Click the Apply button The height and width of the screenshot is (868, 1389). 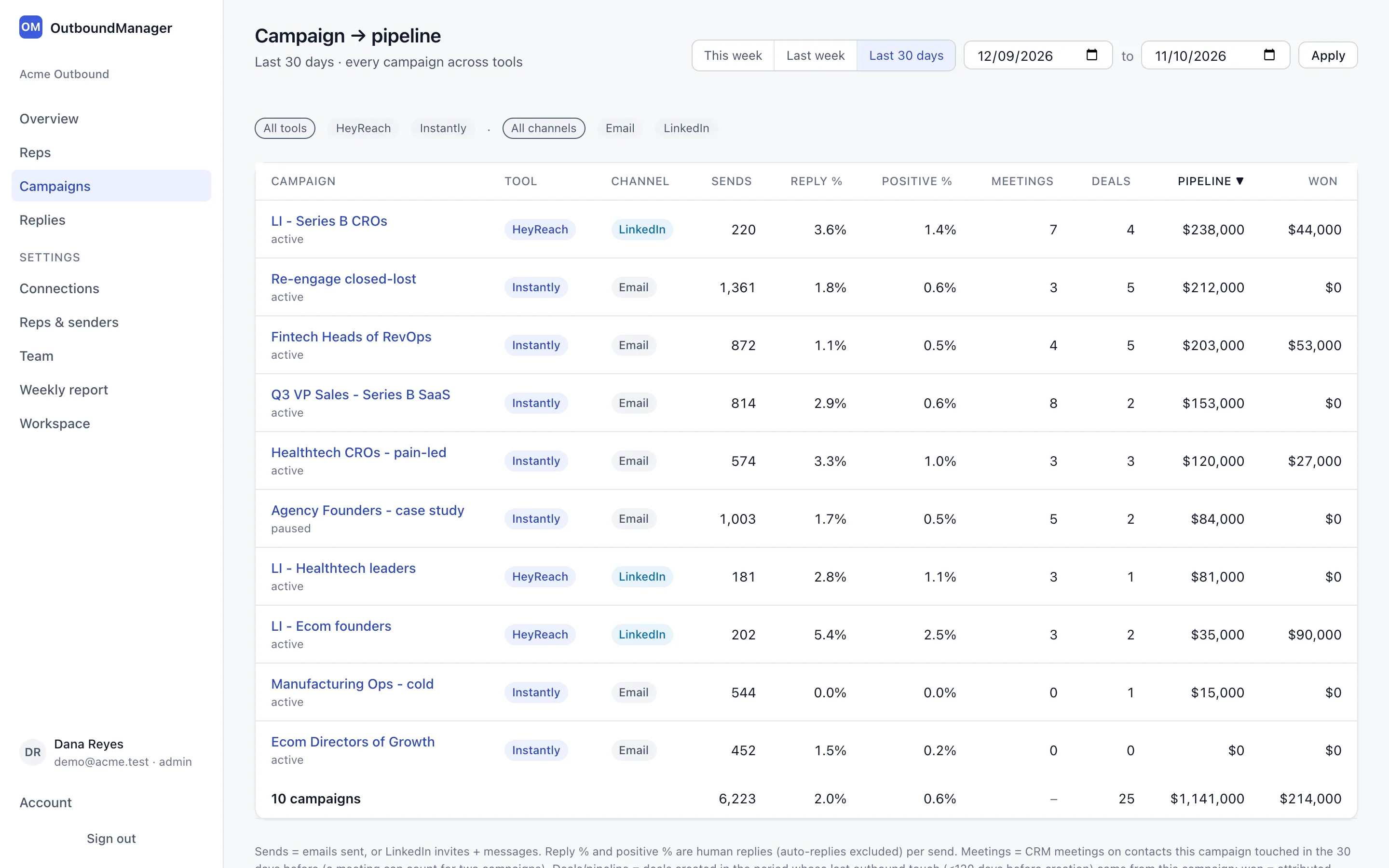pyautogui.click(x=1328, y=55)
